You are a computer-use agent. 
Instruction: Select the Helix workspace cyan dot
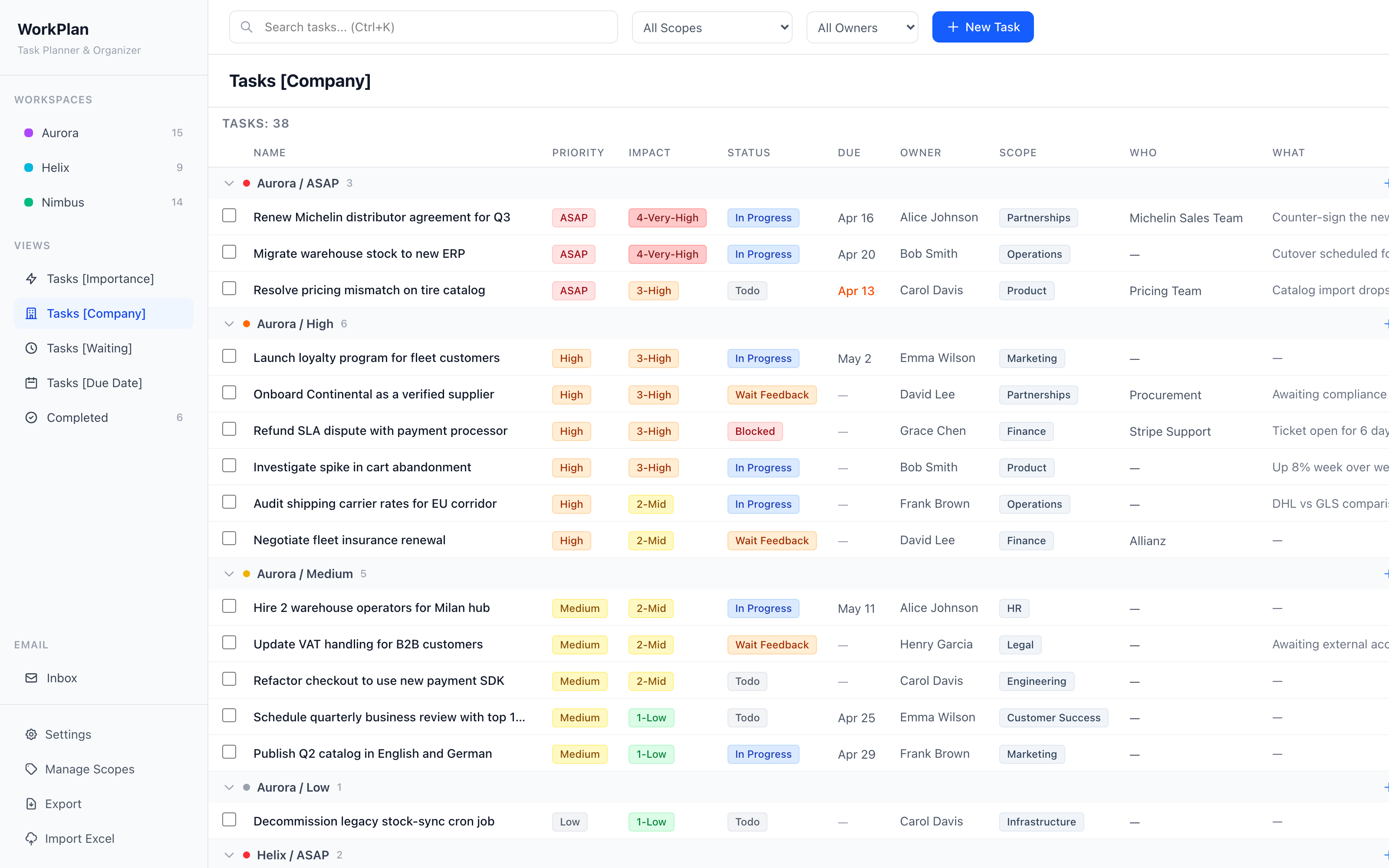coord(29,168)
